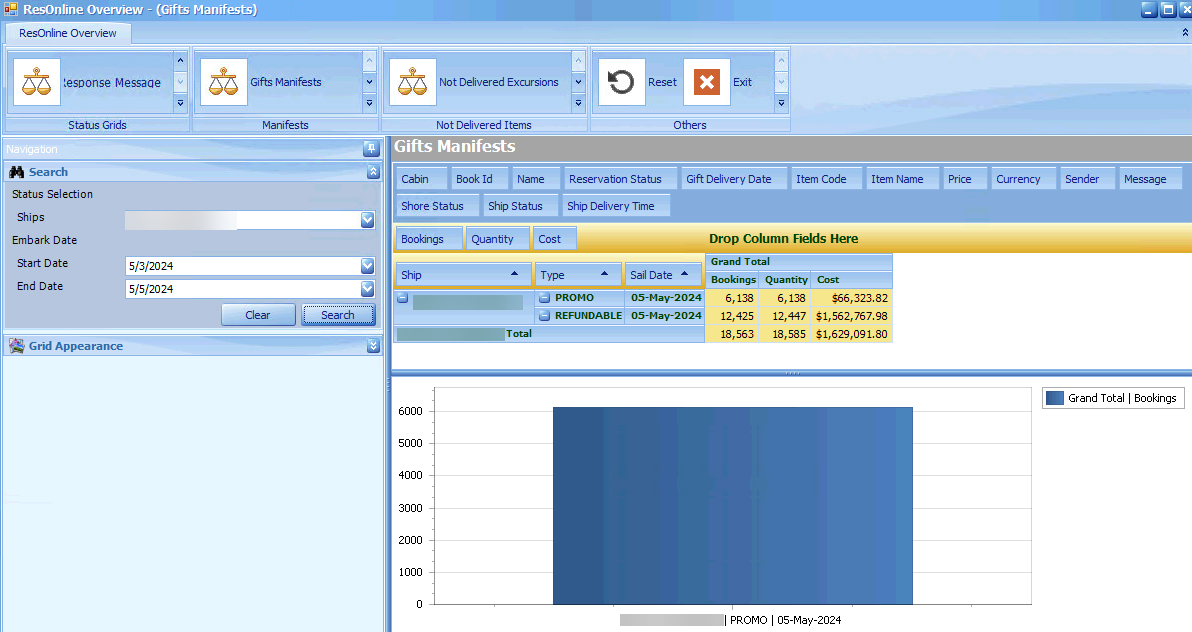This screenshot has height=632, width=1192.
Task: Expand the Others ribbon gallery dropdown
Action: [x=781, y=103]
